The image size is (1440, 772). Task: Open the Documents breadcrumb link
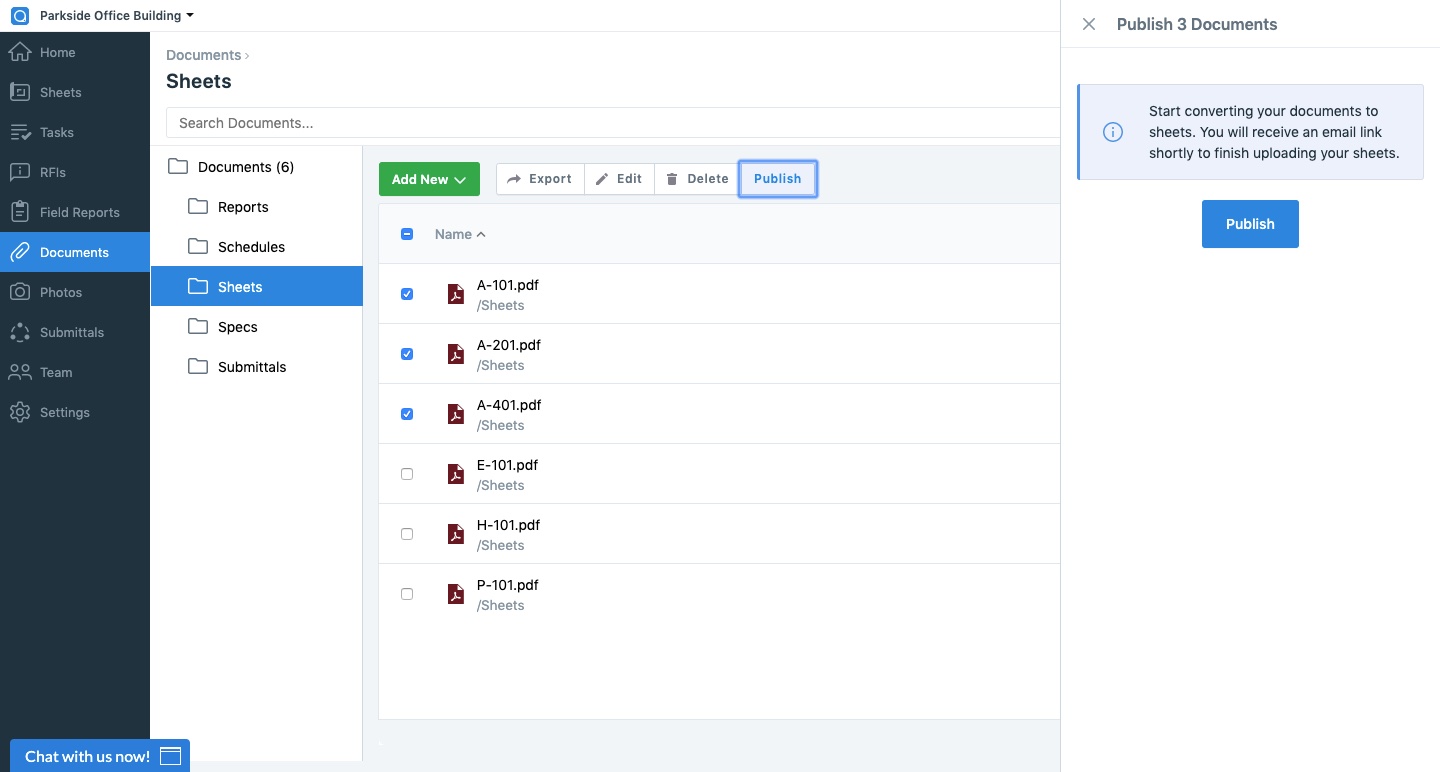(x=201, y=55)
